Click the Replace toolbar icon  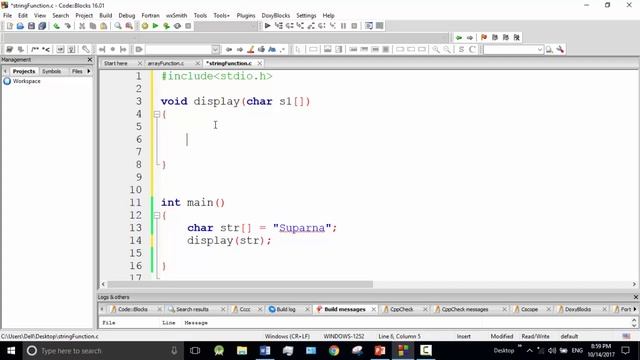(x=129, y=26)
